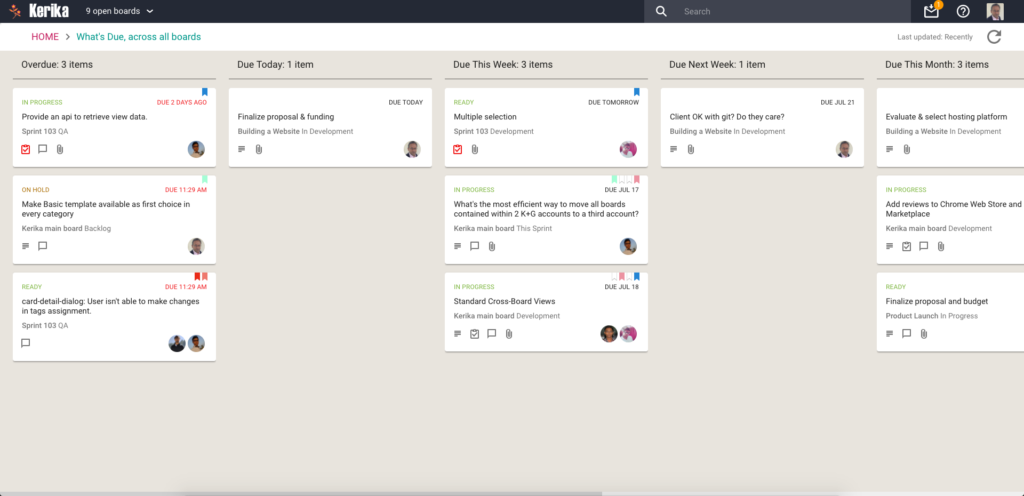Screen dimensions: 1024x496
Task: Open attachments icon on Finalize proposal and budget card
Action: pyautogui.click(x=923, y=333)
